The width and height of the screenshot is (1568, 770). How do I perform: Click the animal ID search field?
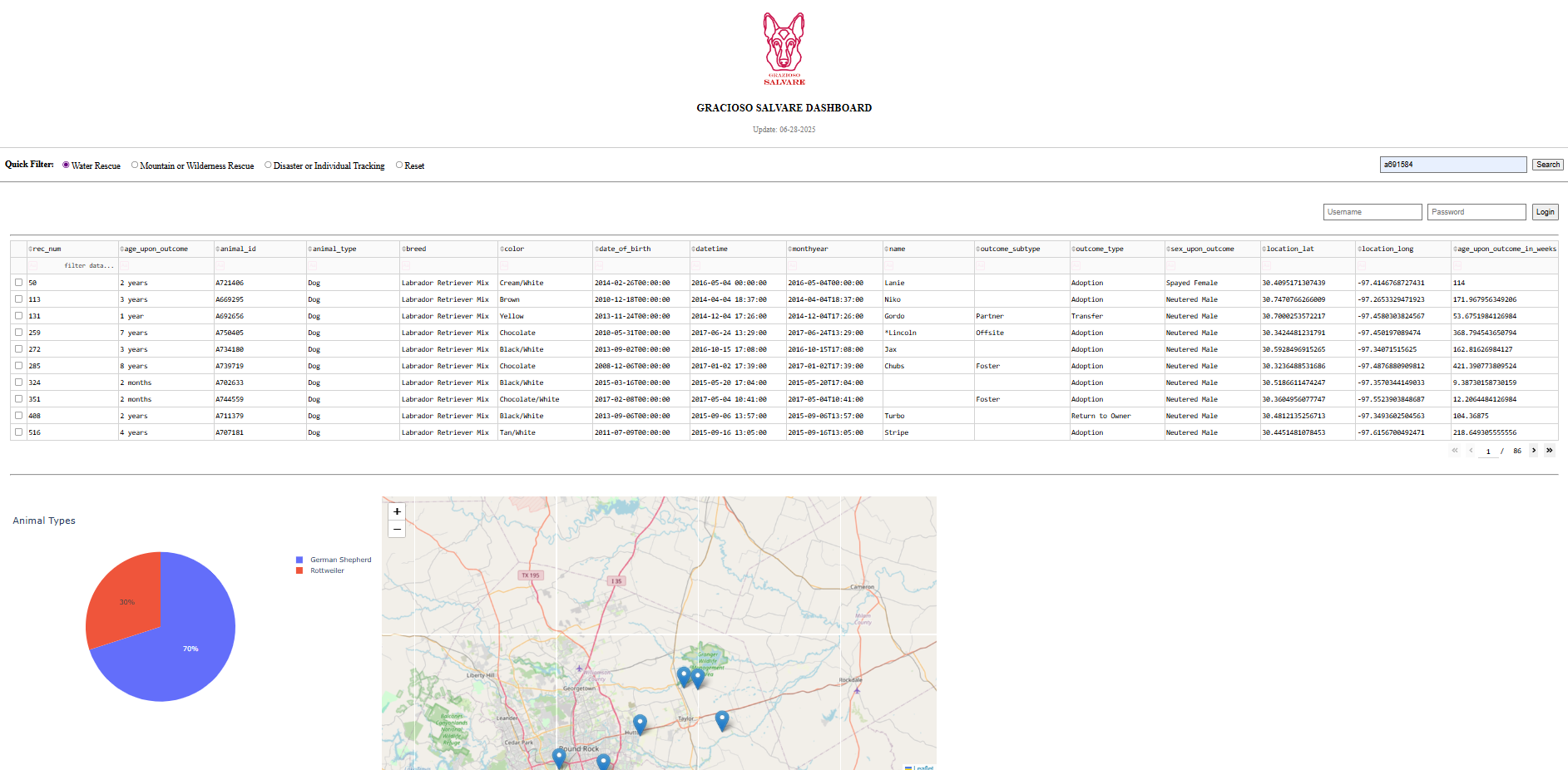click(1453, 165)
